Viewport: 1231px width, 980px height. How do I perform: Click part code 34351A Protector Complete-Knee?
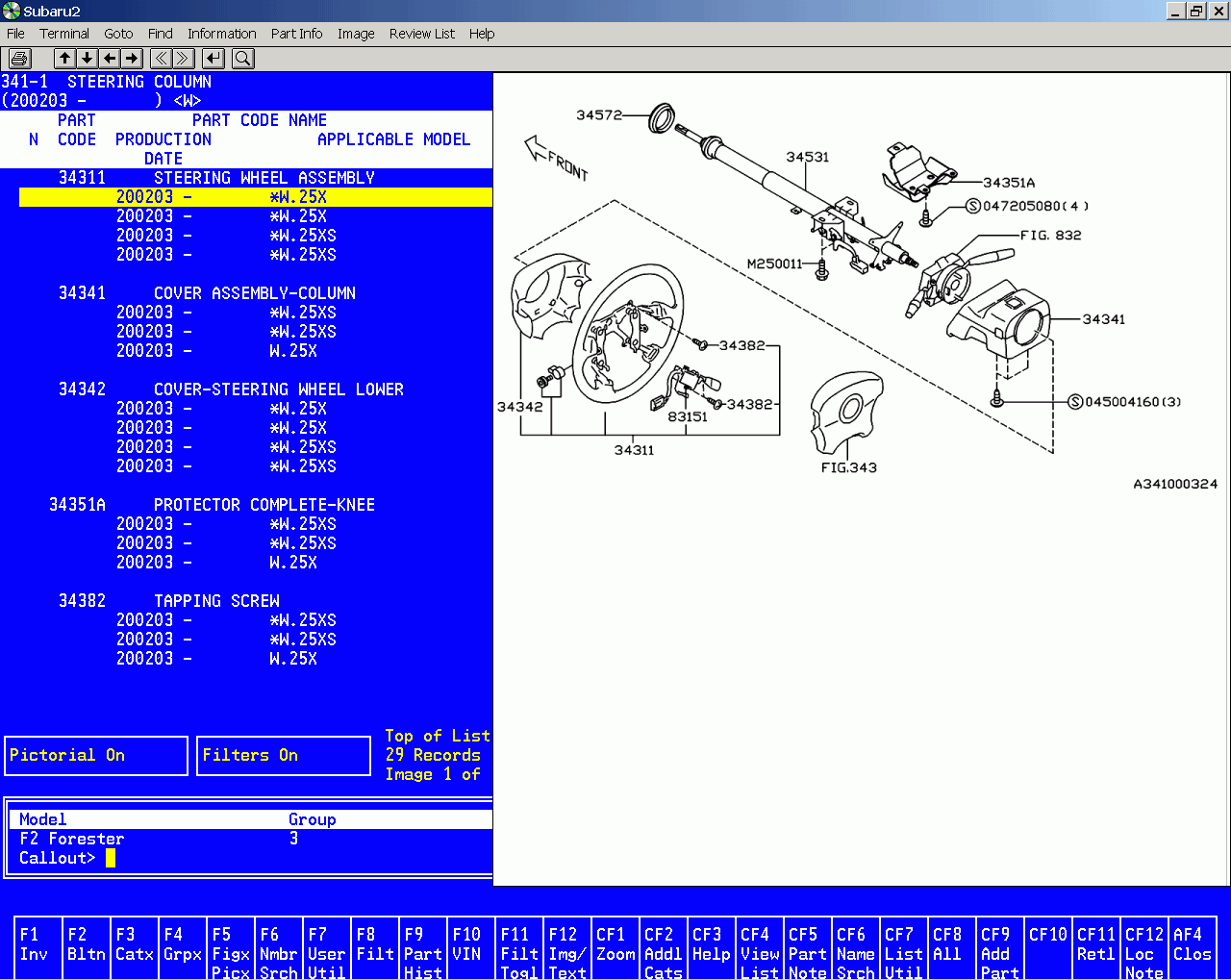pyautogui.click(x=212, y=505)
